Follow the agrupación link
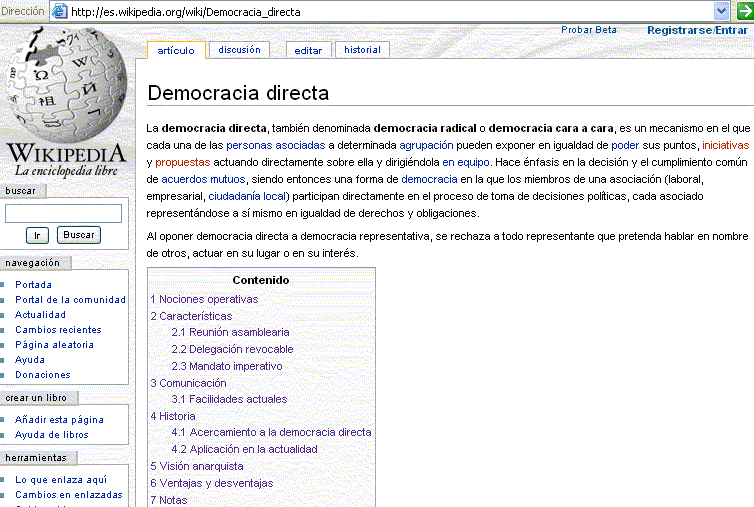Image resolution: width=754 pixels, height=507 pixels. point(426,145)
